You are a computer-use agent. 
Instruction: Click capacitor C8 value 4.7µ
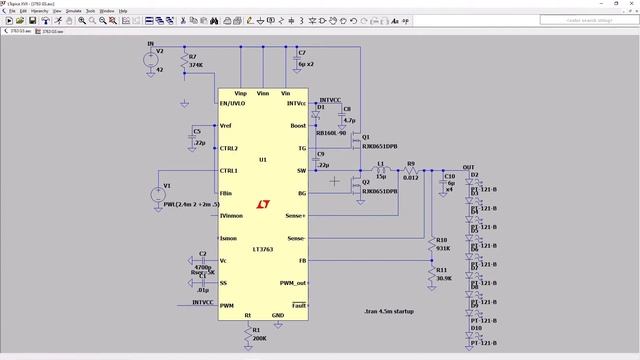349,120
